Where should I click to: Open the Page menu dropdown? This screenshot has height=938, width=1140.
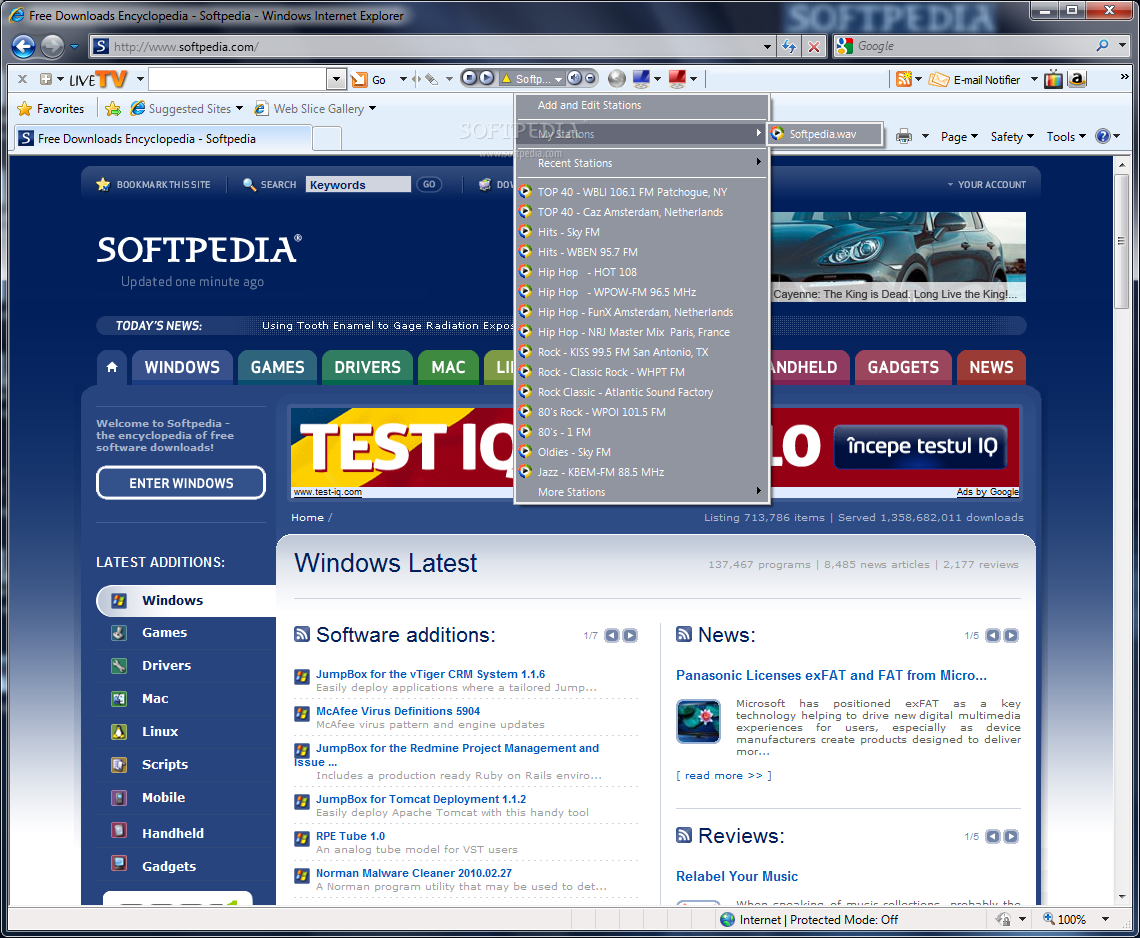click(x=960, y=137)
